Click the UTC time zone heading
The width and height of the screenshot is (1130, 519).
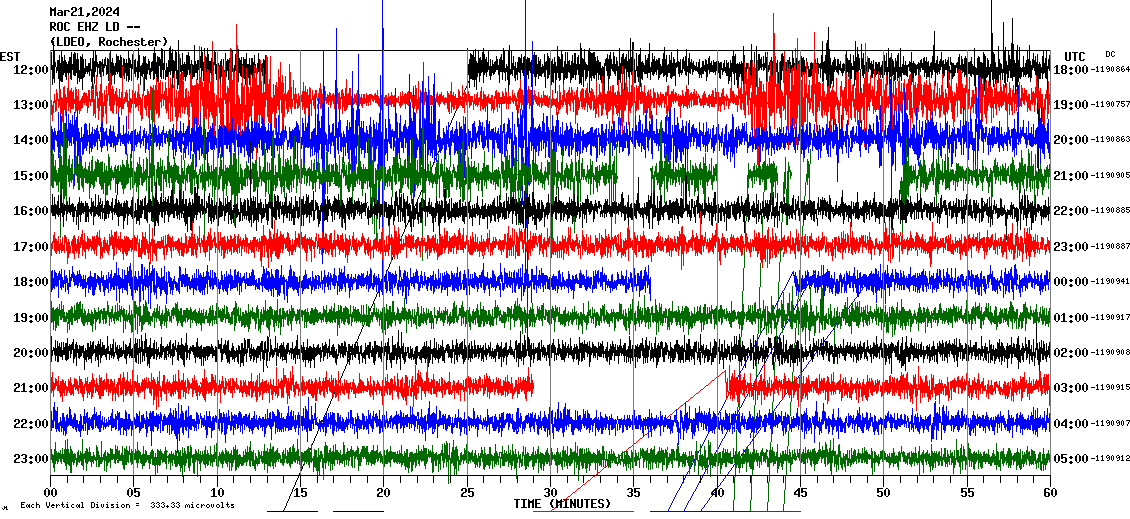(x=1075, y=56)
